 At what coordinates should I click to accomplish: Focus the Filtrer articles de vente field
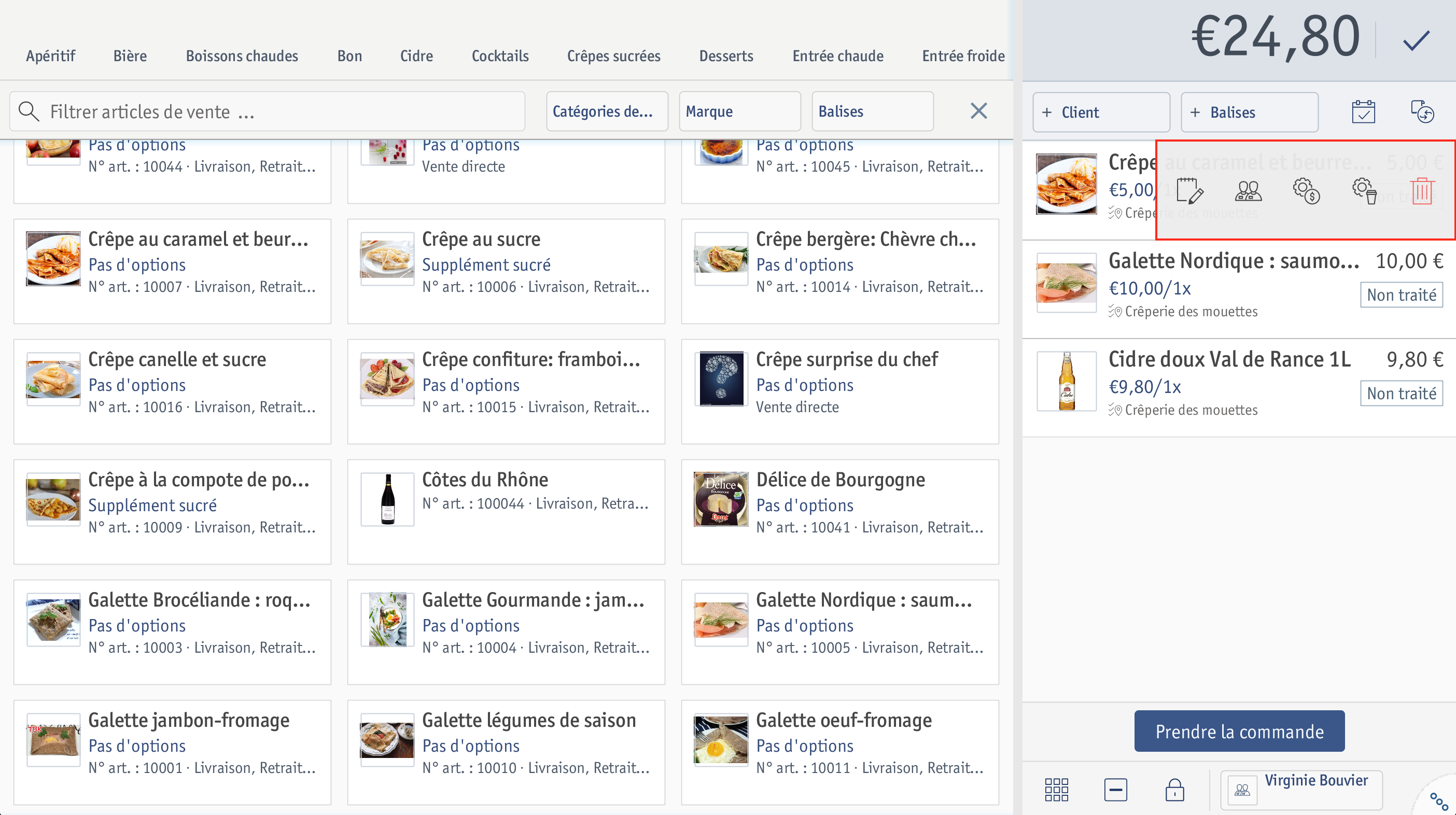268,111
